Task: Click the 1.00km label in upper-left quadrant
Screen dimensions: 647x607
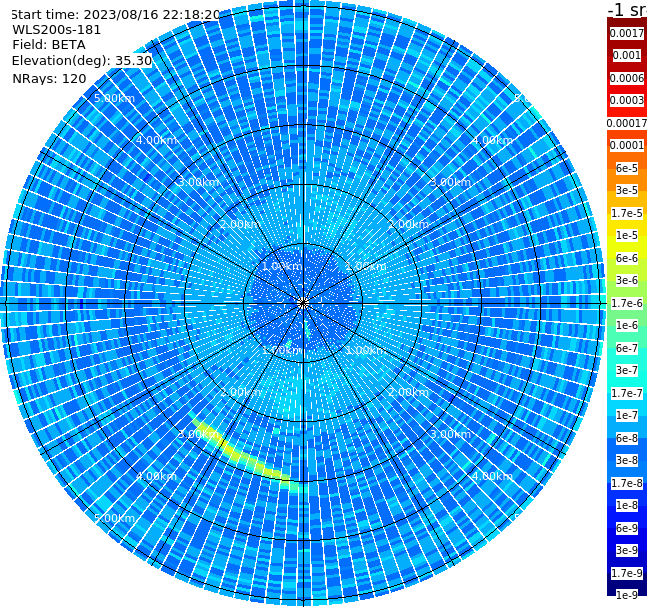Action: coord(282,266)
